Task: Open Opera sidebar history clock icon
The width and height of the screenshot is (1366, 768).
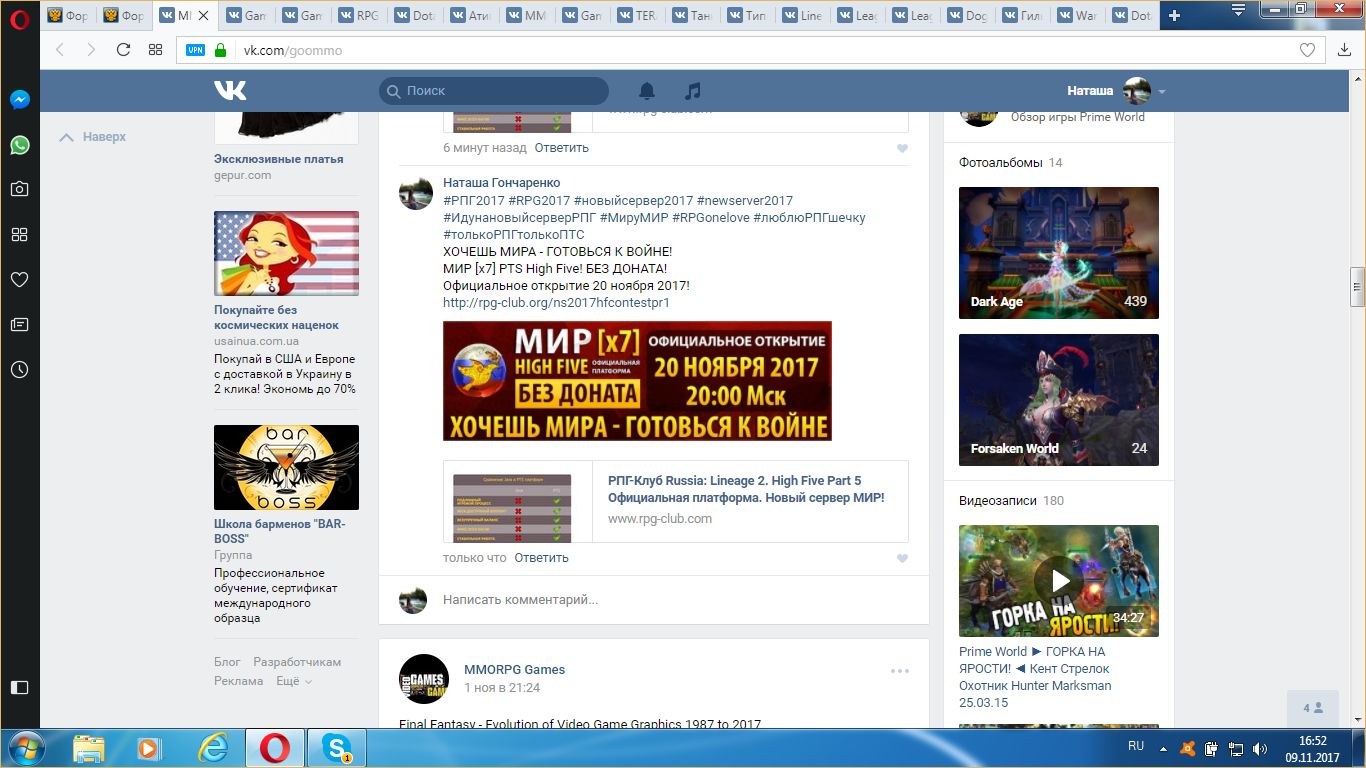Action: [x=19, y=370]
